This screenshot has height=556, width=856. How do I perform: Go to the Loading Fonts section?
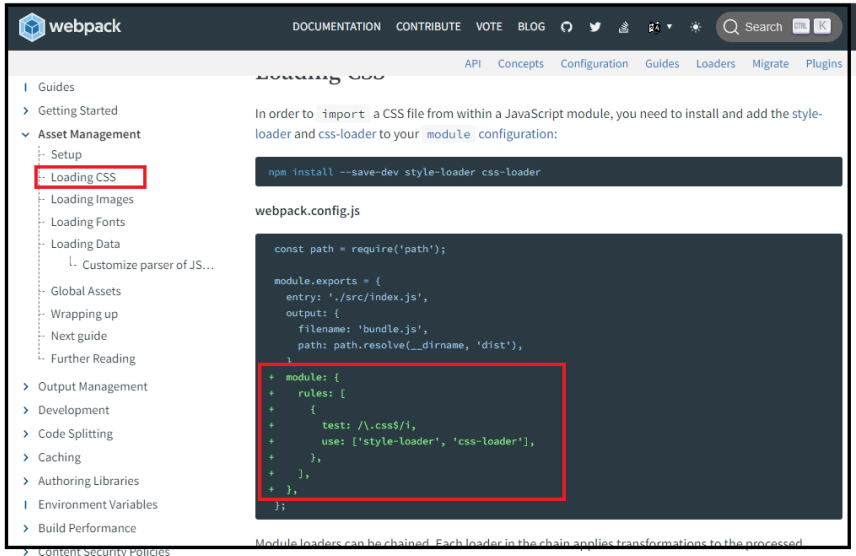tap(88, 222)
